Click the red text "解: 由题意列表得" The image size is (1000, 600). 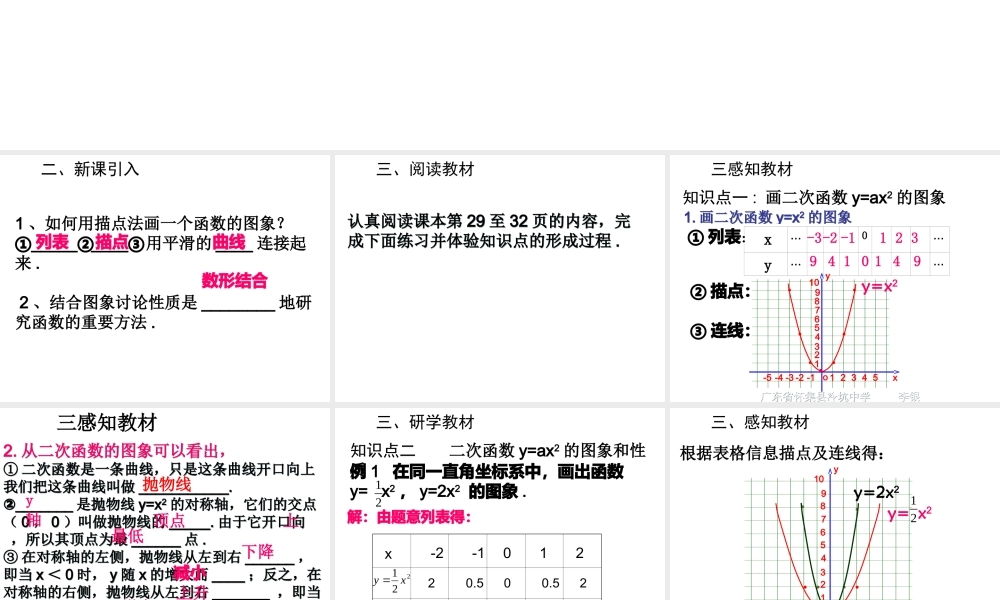(408, 517)
